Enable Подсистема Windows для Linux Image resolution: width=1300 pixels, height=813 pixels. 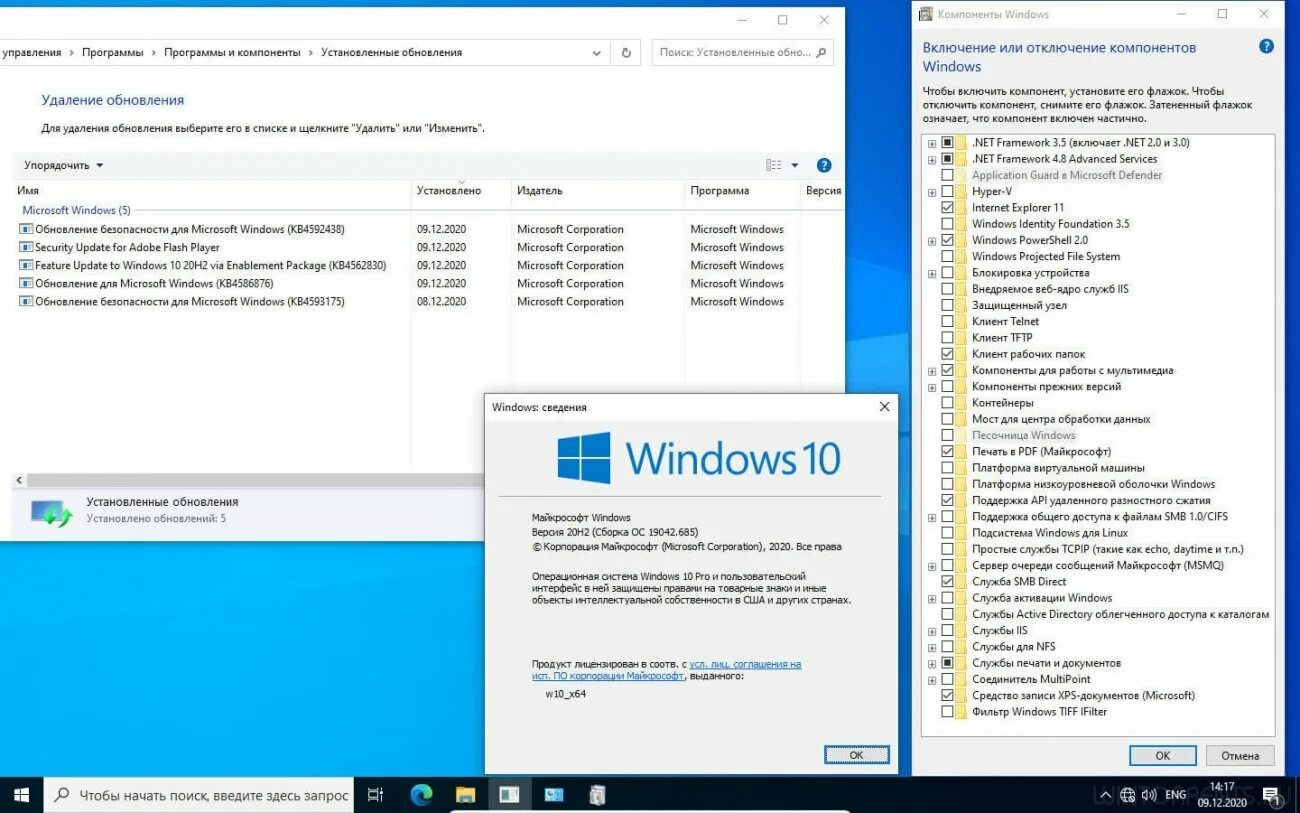(947, 533)
